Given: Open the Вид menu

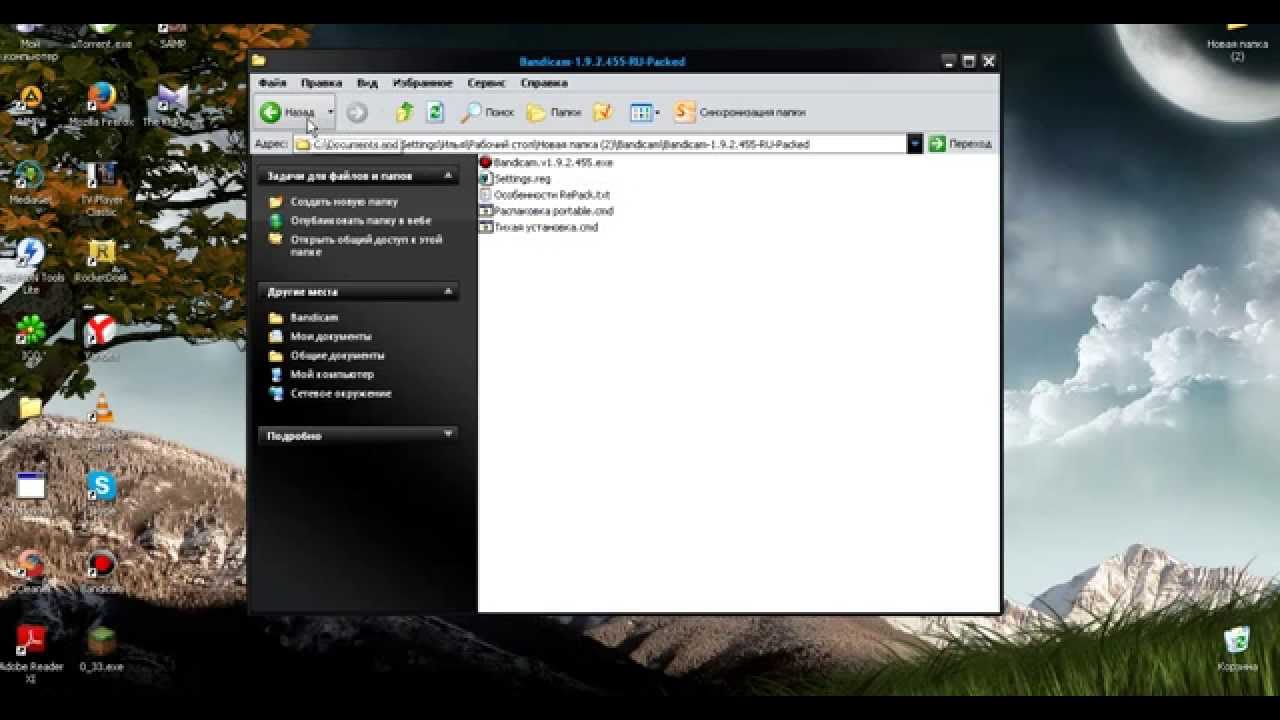Looking at the screenshot, I should tap(367, 83).
